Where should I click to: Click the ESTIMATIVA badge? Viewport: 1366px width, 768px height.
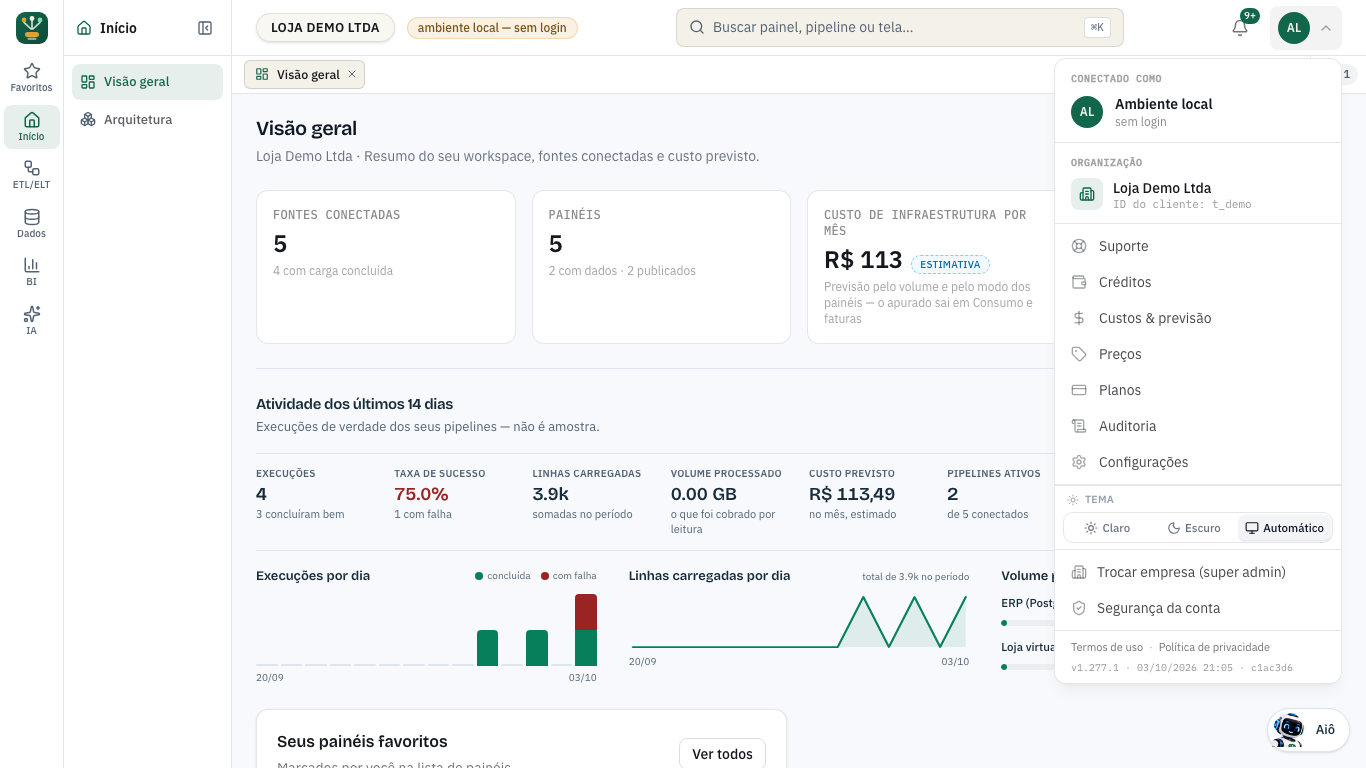[x=950, y=264]
